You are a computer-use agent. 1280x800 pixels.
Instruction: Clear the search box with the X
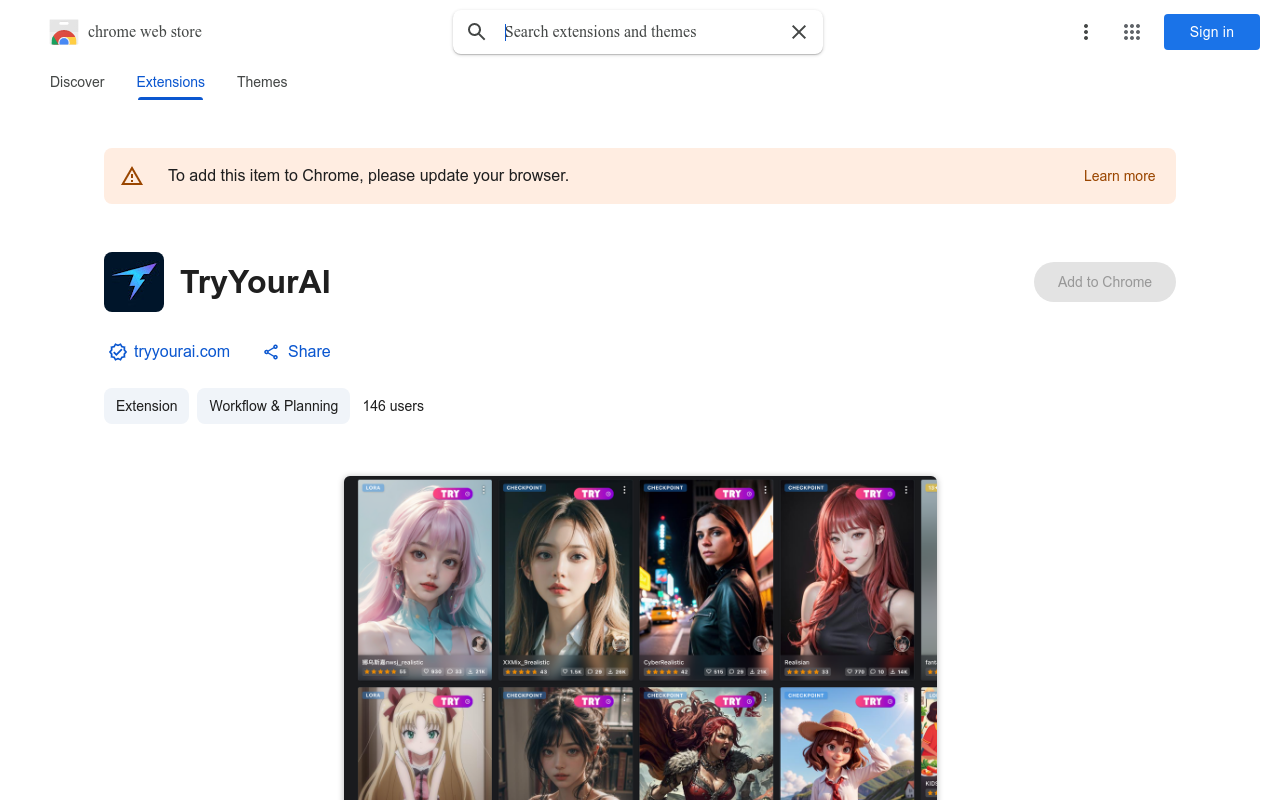[799, 32]
